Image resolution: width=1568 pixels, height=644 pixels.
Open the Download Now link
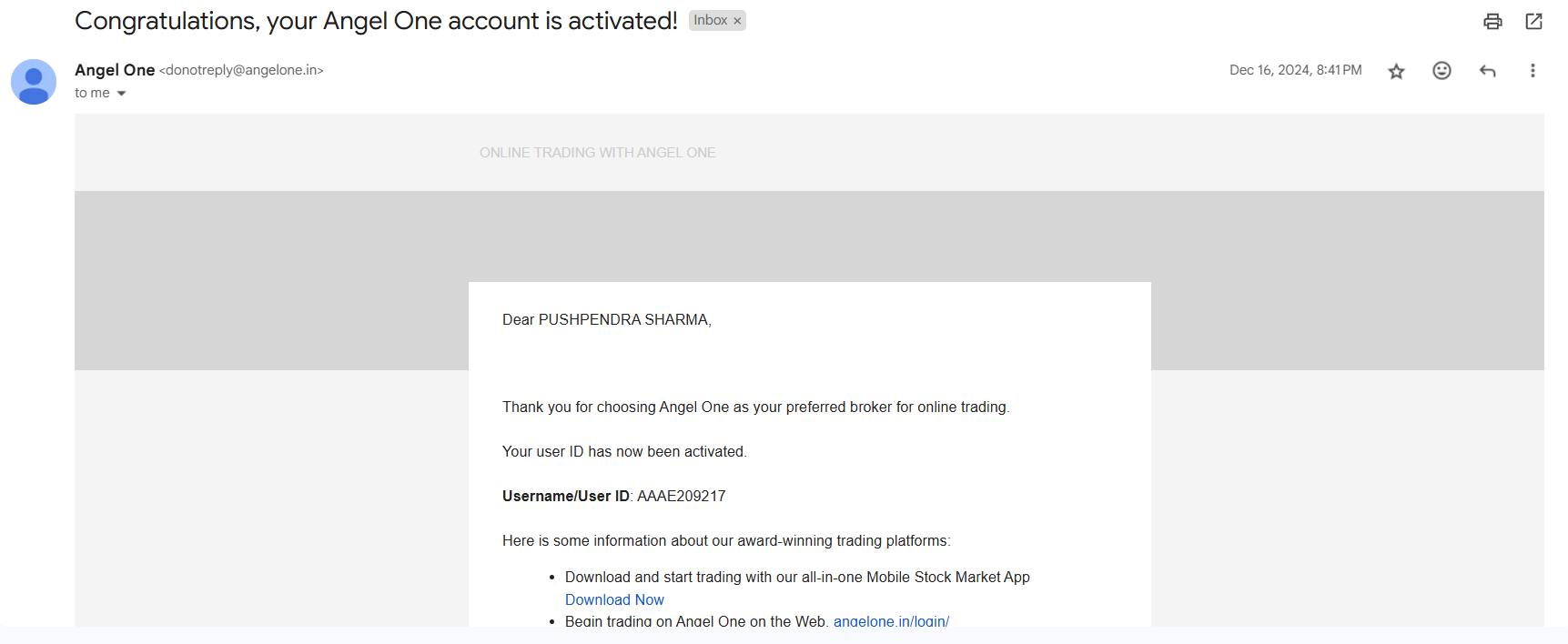[614, 599]
